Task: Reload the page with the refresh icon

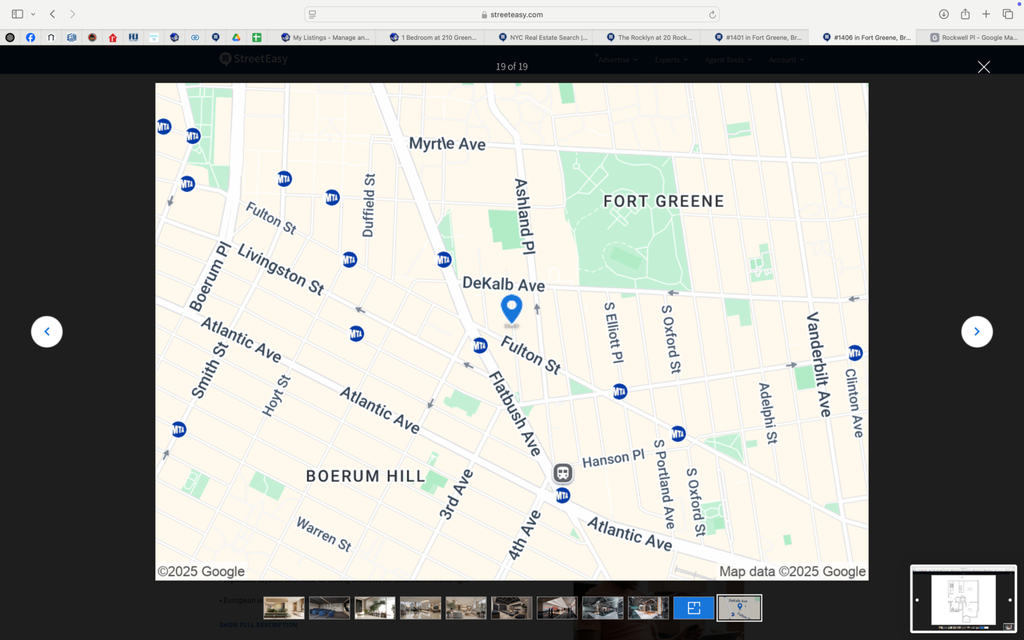Action: click(712, 14)
